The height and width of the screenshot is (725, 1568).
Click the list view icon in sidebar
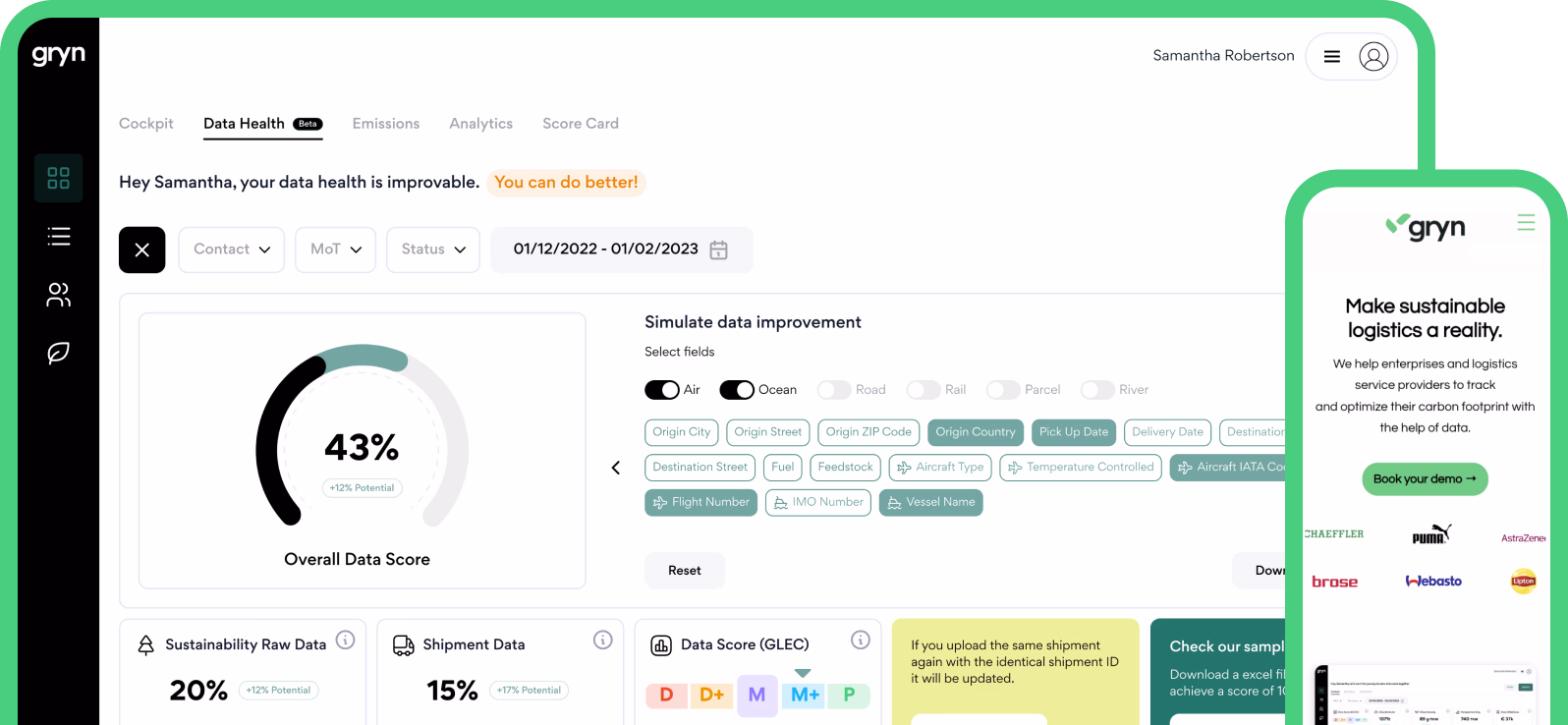click(59, 237)
